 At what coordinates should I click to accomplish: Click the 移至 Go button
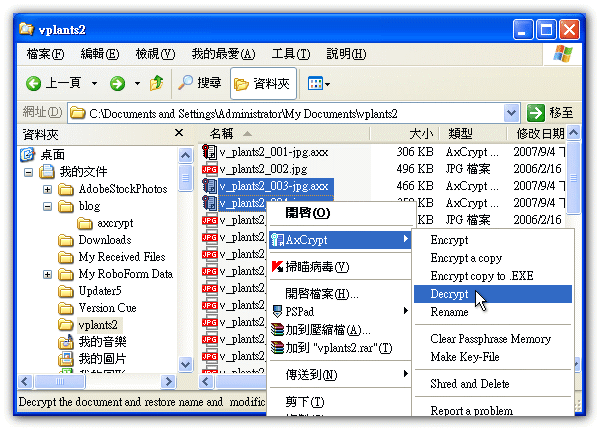[x=550, y=113]
